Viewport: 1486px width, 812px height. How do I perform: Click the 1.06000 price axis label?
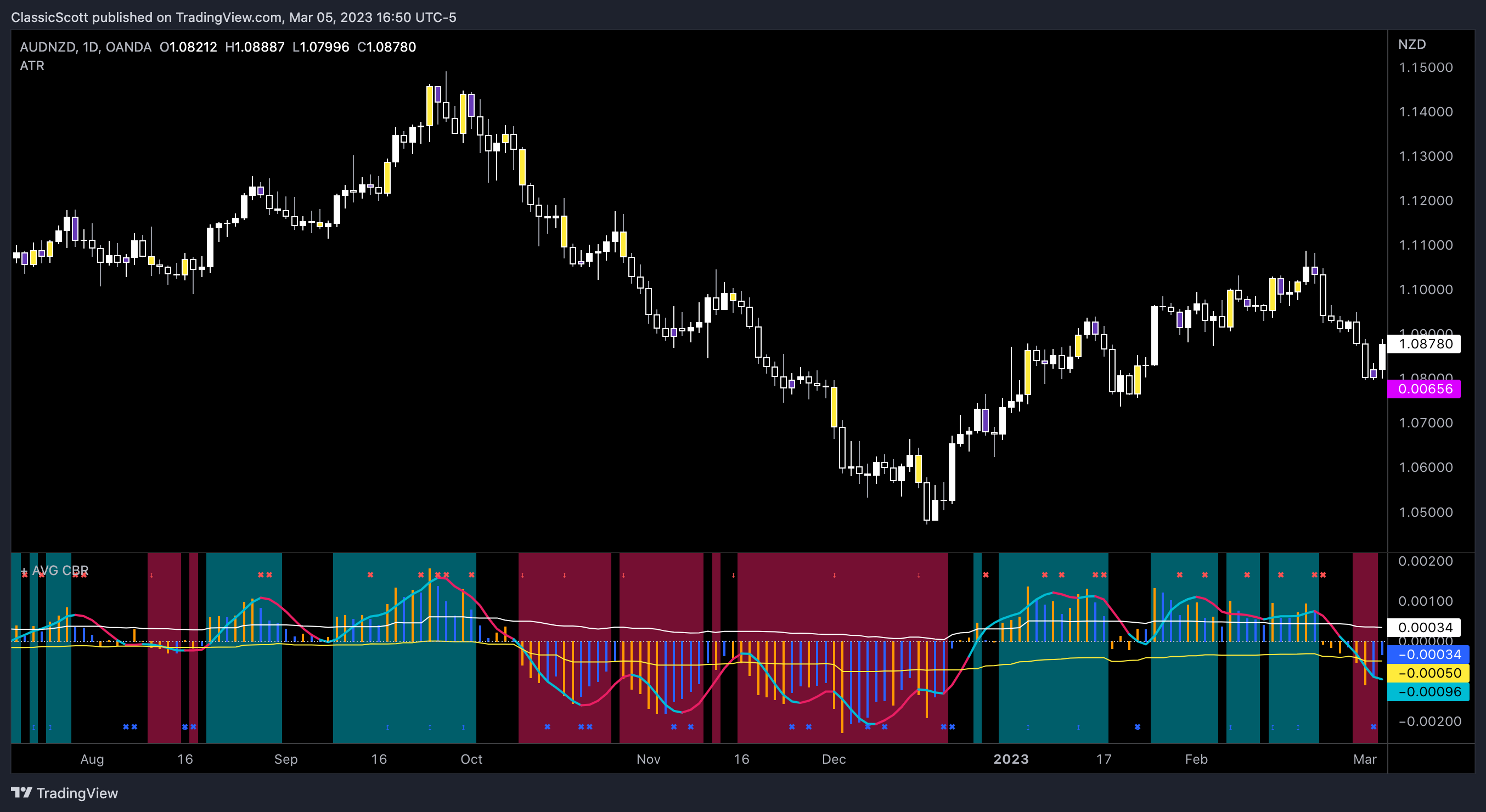click(x=1426, y=467)
